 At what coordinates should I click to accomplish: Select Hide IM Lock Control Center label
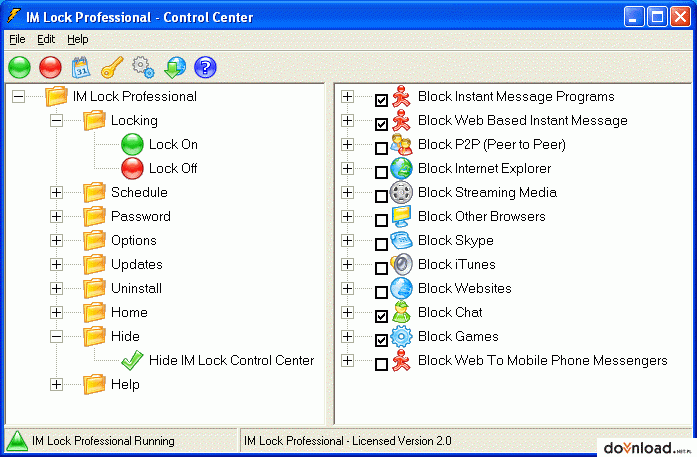tap(232, 361)
